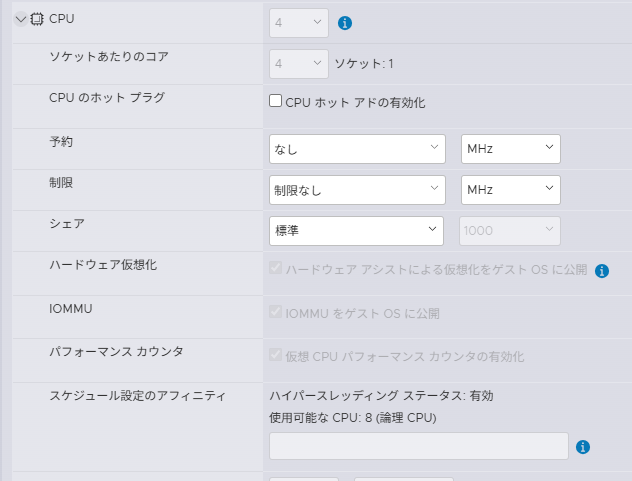Click info icon next to ハードウェア アシスト option
The height and width of the screenshot is (481, 632).
(602, 270)
